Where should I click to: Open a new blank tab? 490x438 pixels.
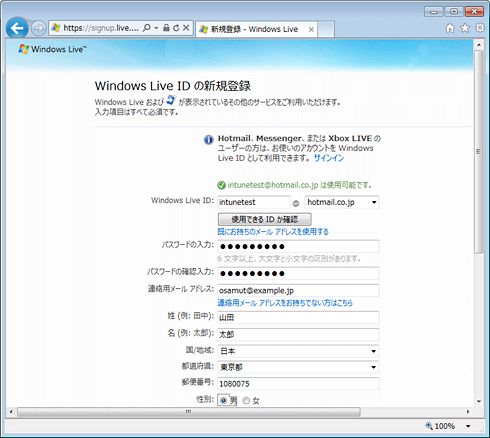coord(326,29)
